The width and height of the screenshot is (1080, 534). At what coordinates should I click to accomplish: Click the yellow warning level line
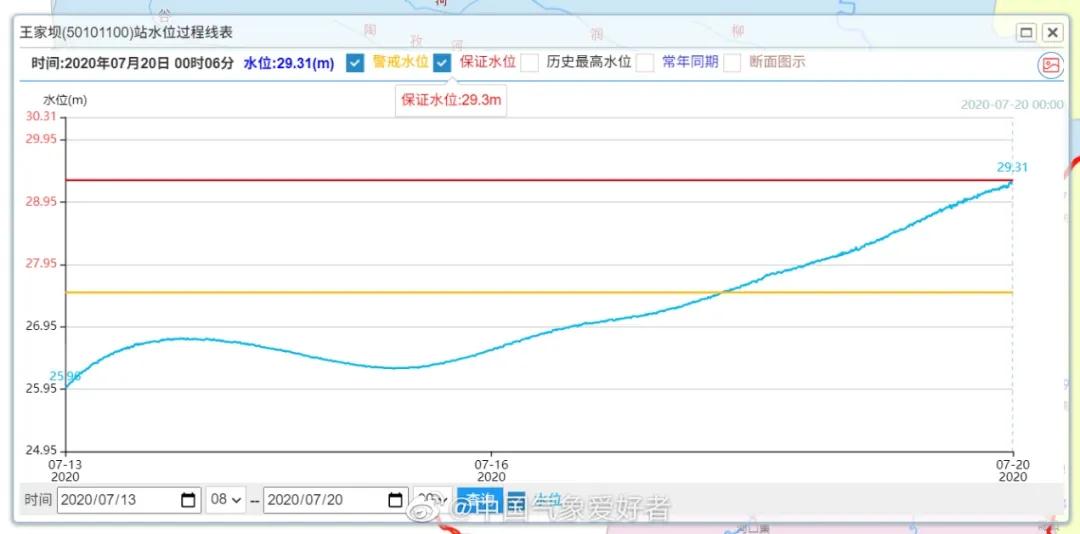(539, 292)
